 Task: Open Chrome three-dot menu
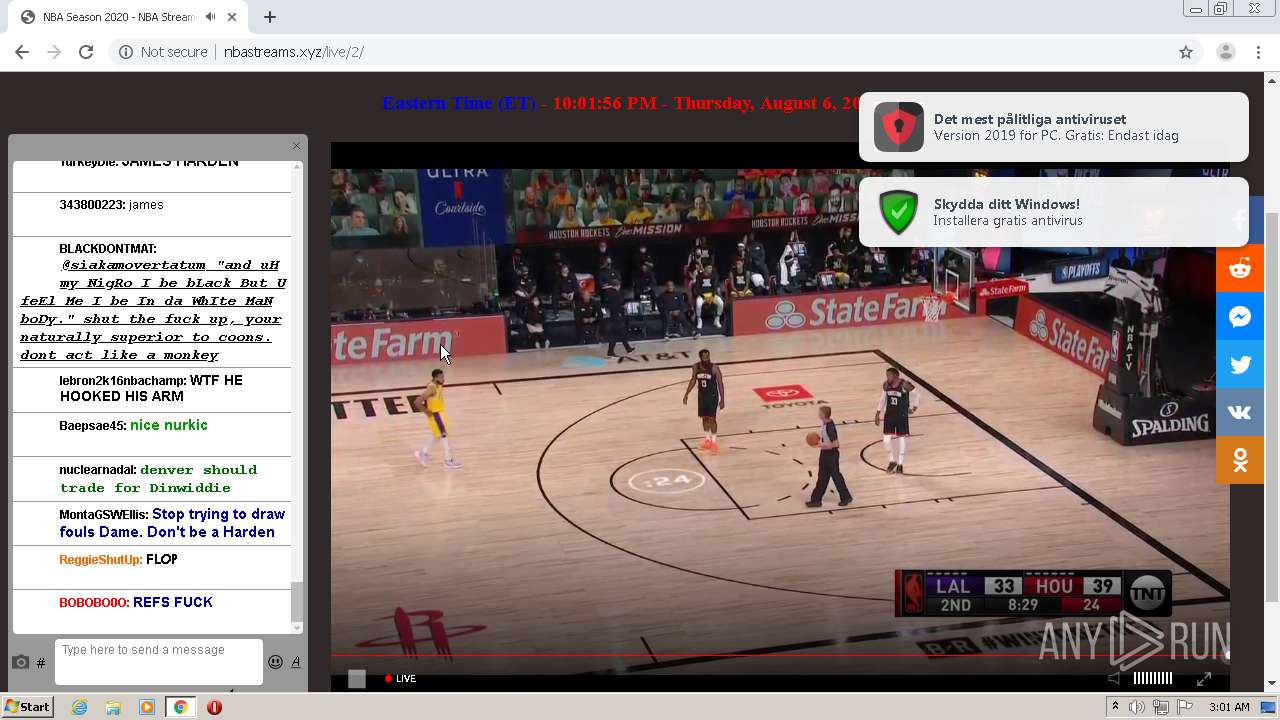1259,52
